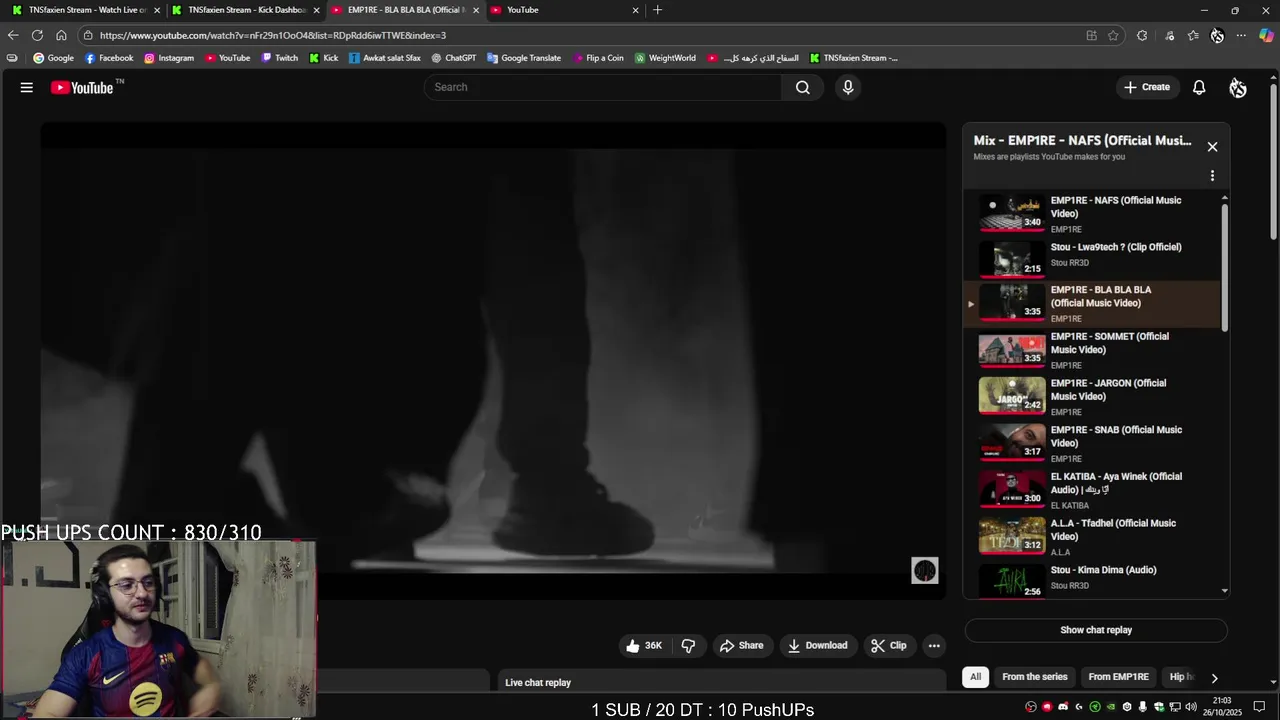This screenshot has width=1280, height=720.
Task: Open the Google bookmark
Action: point(53,58)
